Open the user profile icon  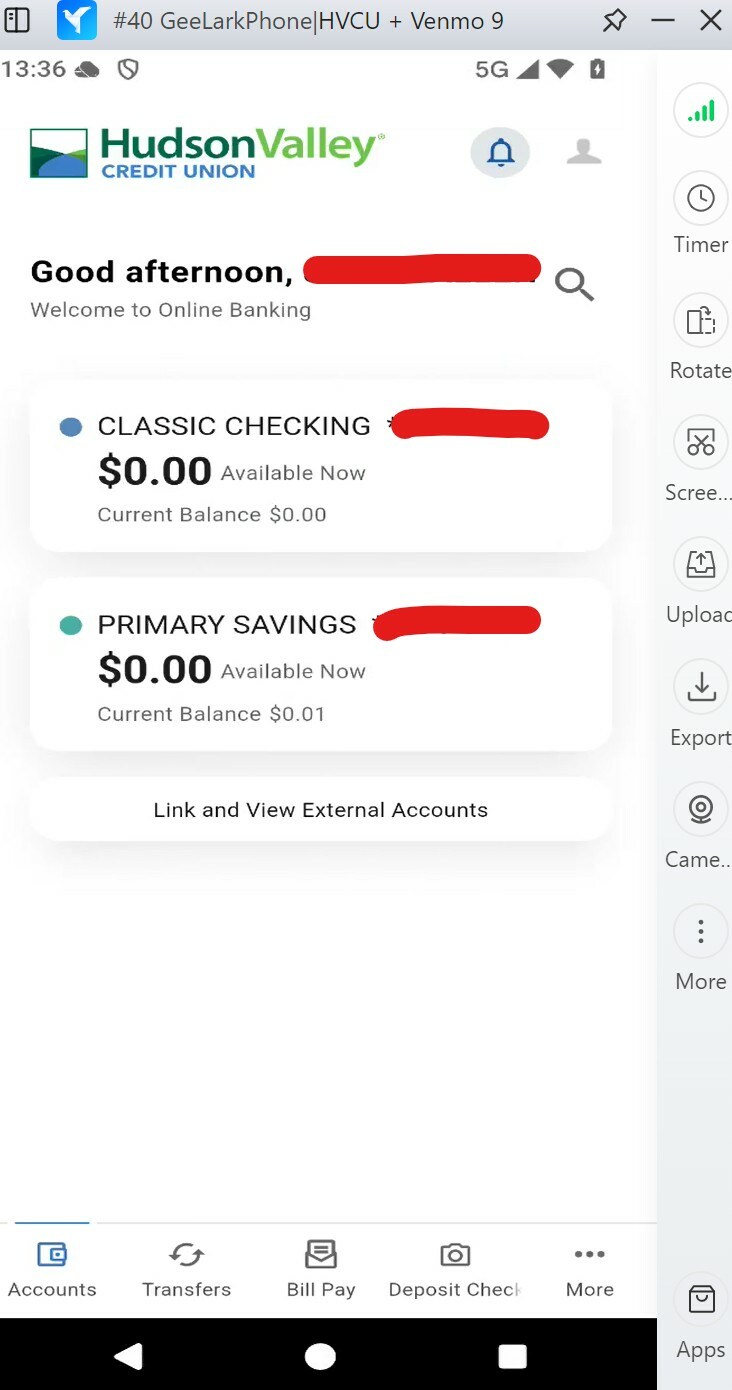coord(584,152)
